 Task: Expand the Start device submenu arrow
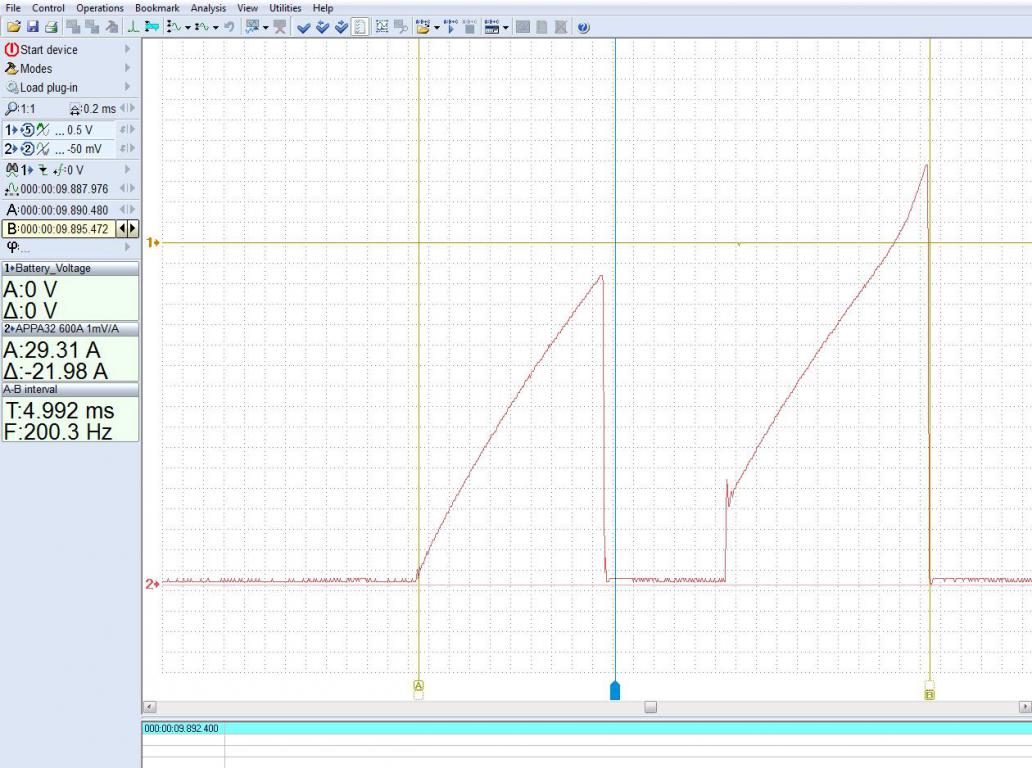(127, 49)
